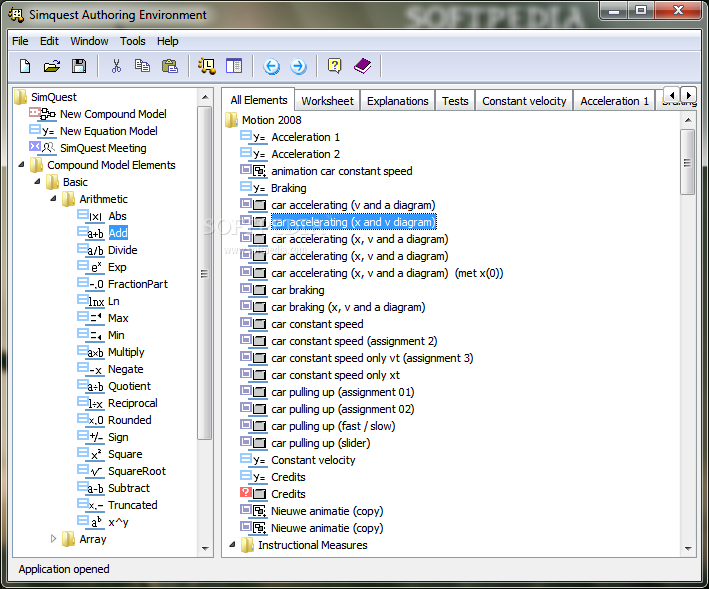Switch to the Explanations tab
This screenshot has width=709, height=589.
pos(397,101)
